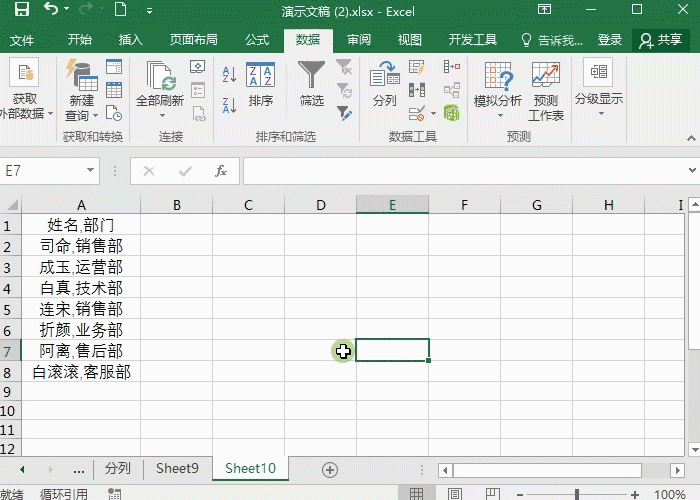Toggle the Filter funnel button
This screenshot has height=500, width=700.
click(x=311, y=83)
